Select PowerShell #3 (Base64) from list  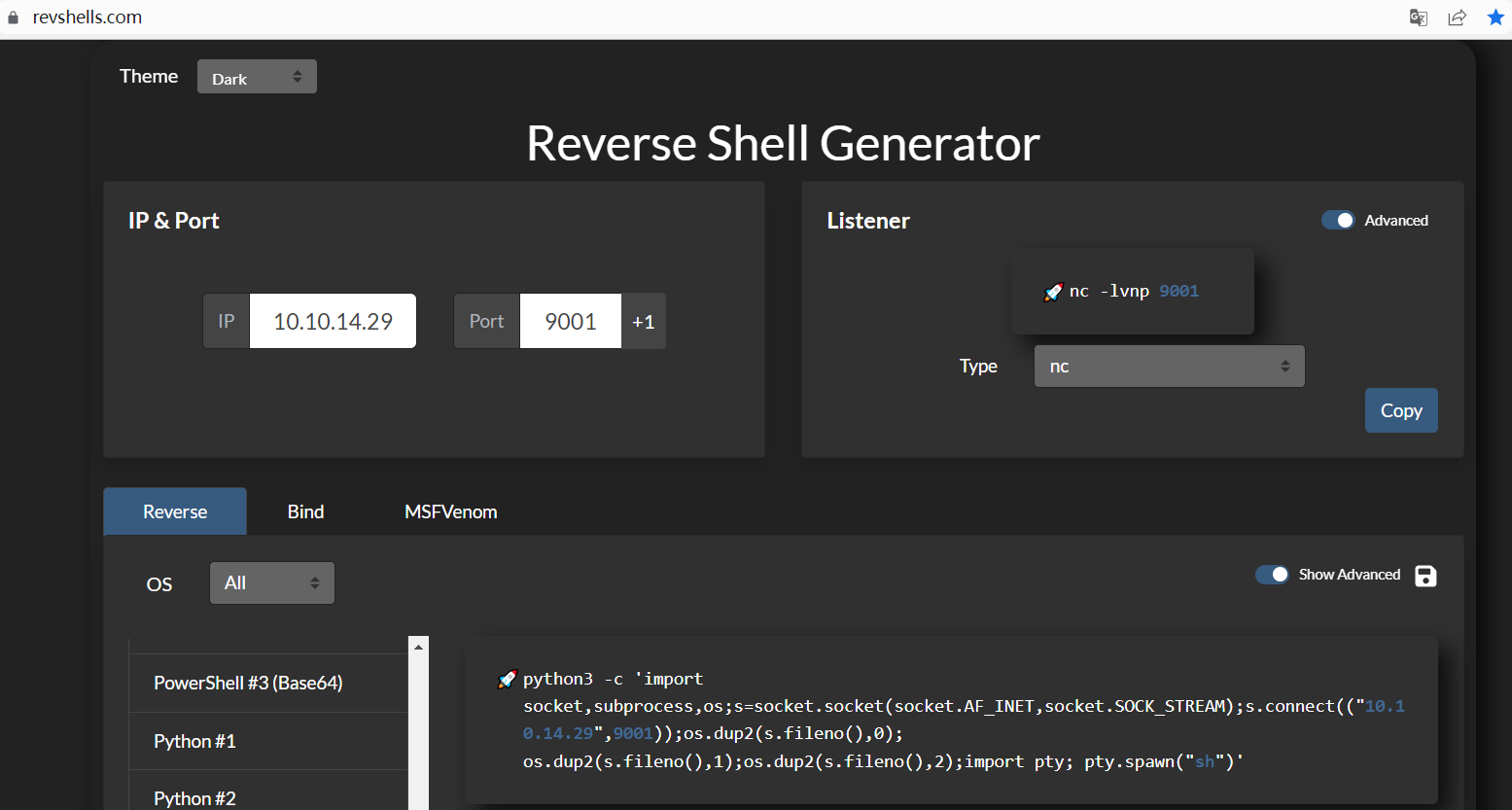(x=268, y=683)
